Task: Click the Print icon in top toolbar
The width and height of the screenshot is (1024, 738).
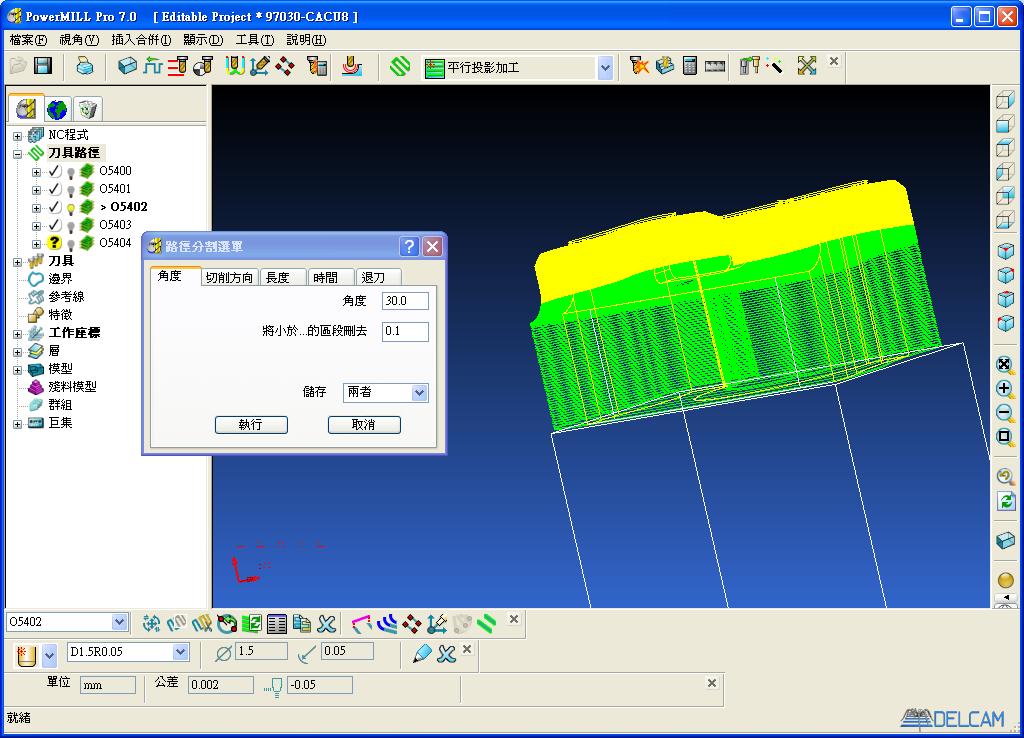Action: pyautogui.click(x=85, y=66)
